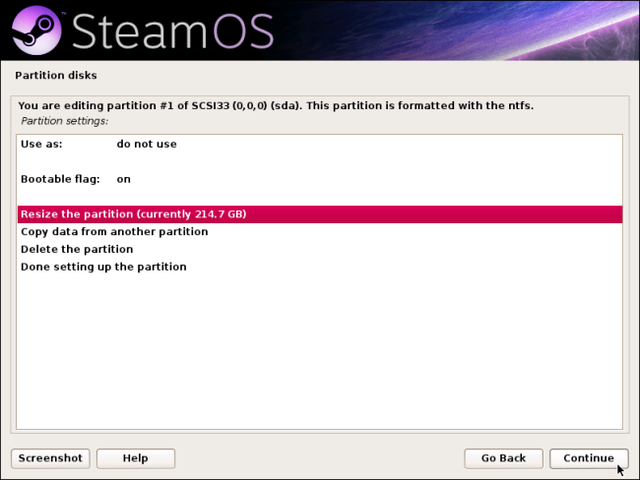Screen dimensions: 640x480
Task: Click the SteamOS wordmark text
Action: pos(173,31)
